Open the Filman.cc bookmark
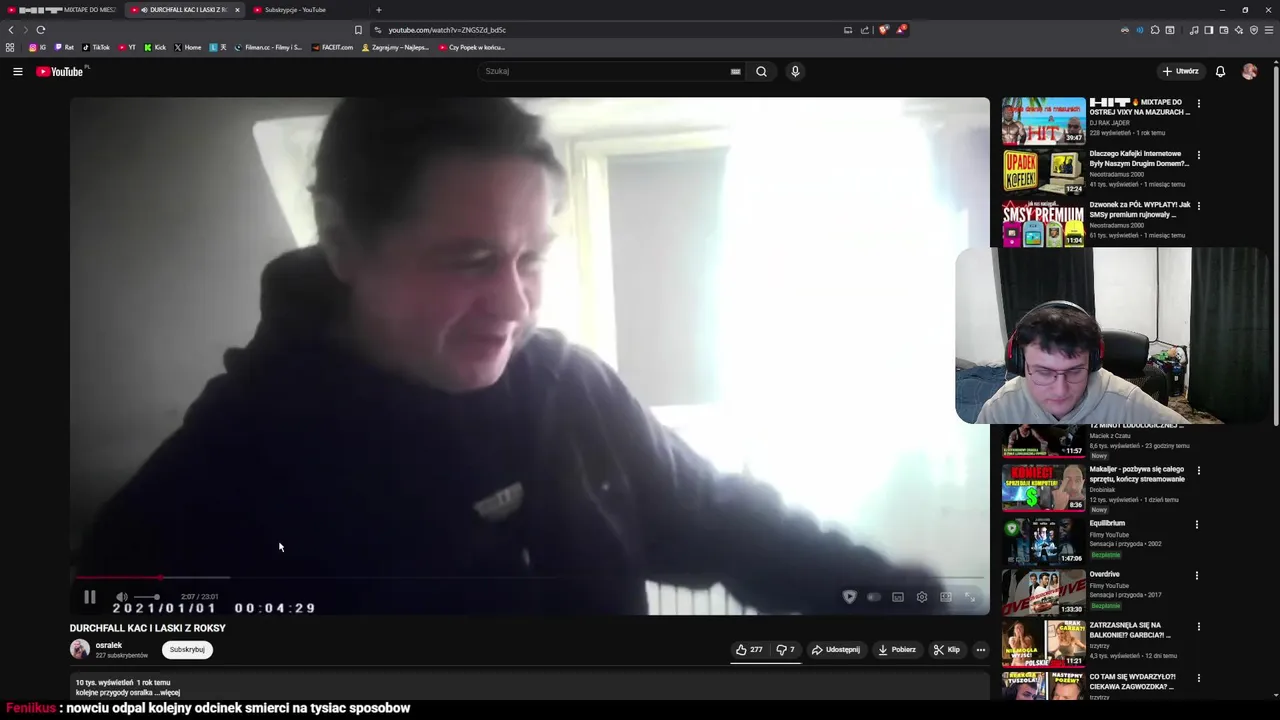This screenshot has width=1280, height=720. point(268,47)
